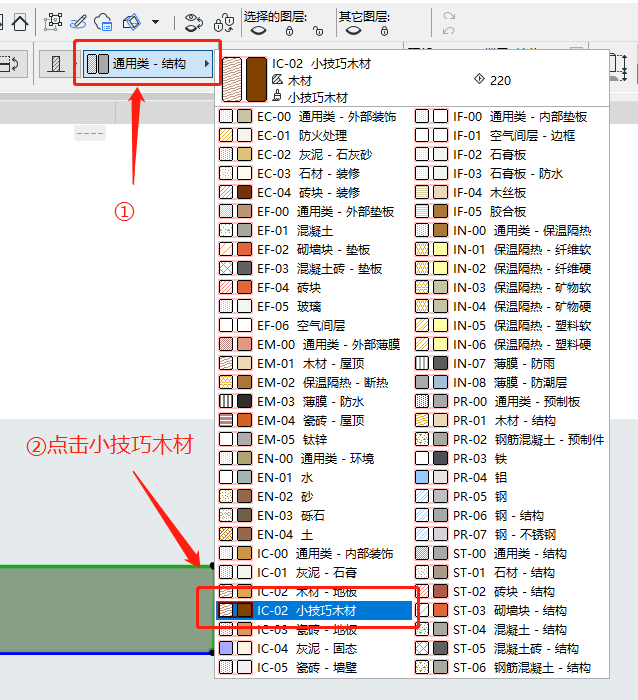Click the home icon in top toolbar
638x700 pixels.
[x=19, y=22]
